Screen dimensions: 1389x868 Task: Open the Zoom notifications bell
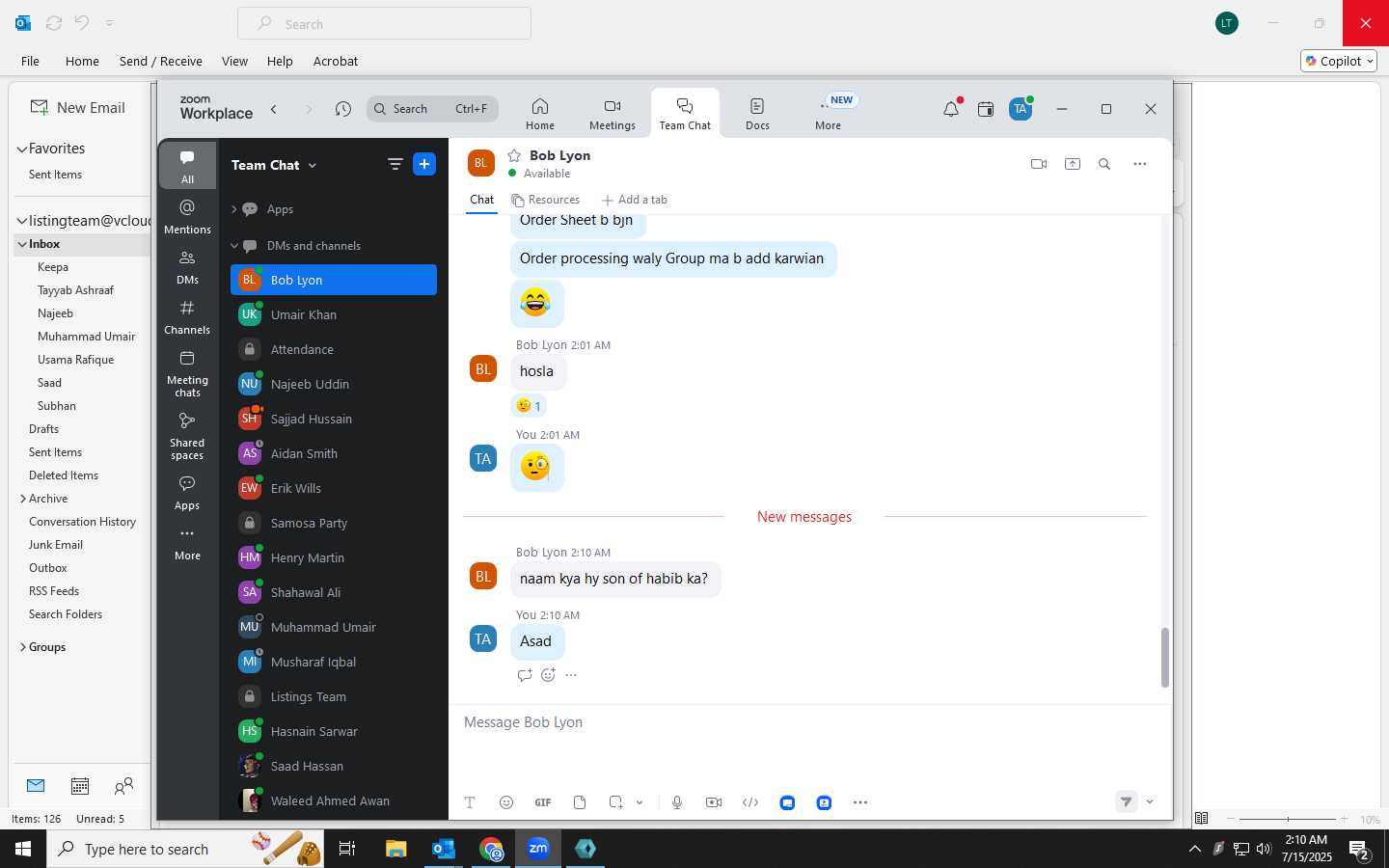pos(951,109)
